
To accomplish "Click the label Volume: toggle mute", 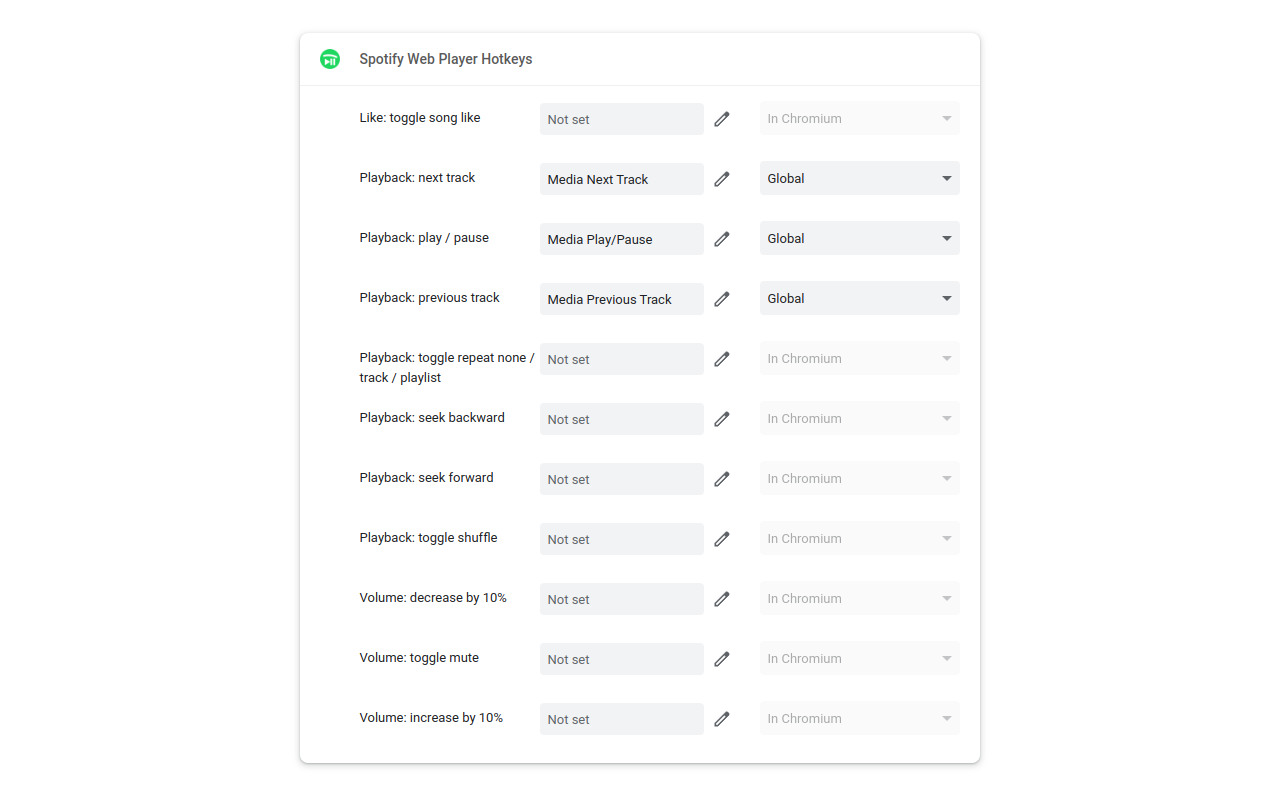I will point(419,658).
